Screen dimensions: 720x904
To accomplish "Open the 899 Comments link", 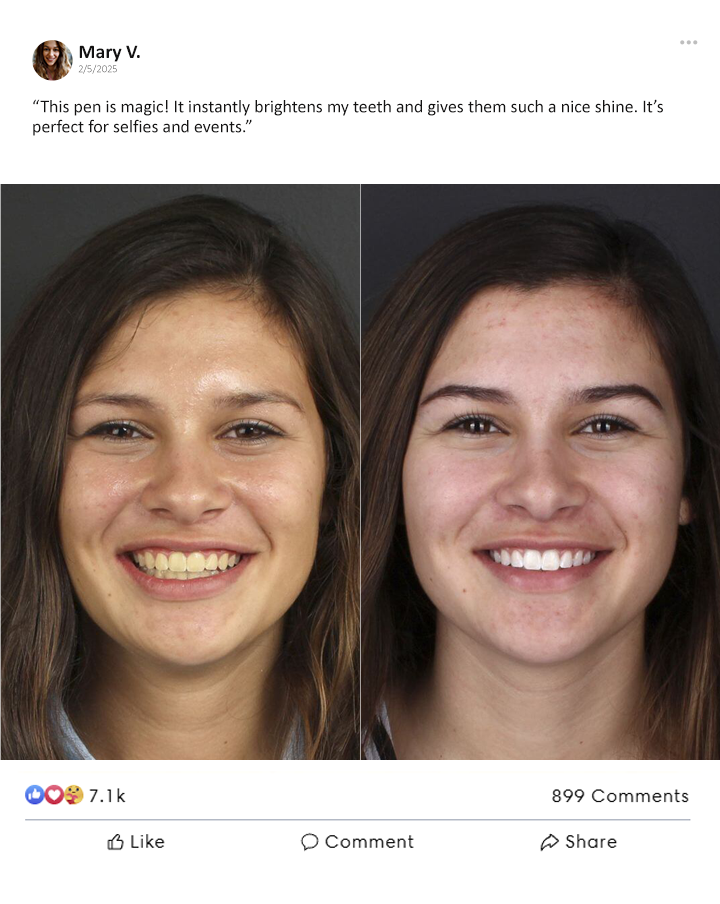I will pos(620,796).
